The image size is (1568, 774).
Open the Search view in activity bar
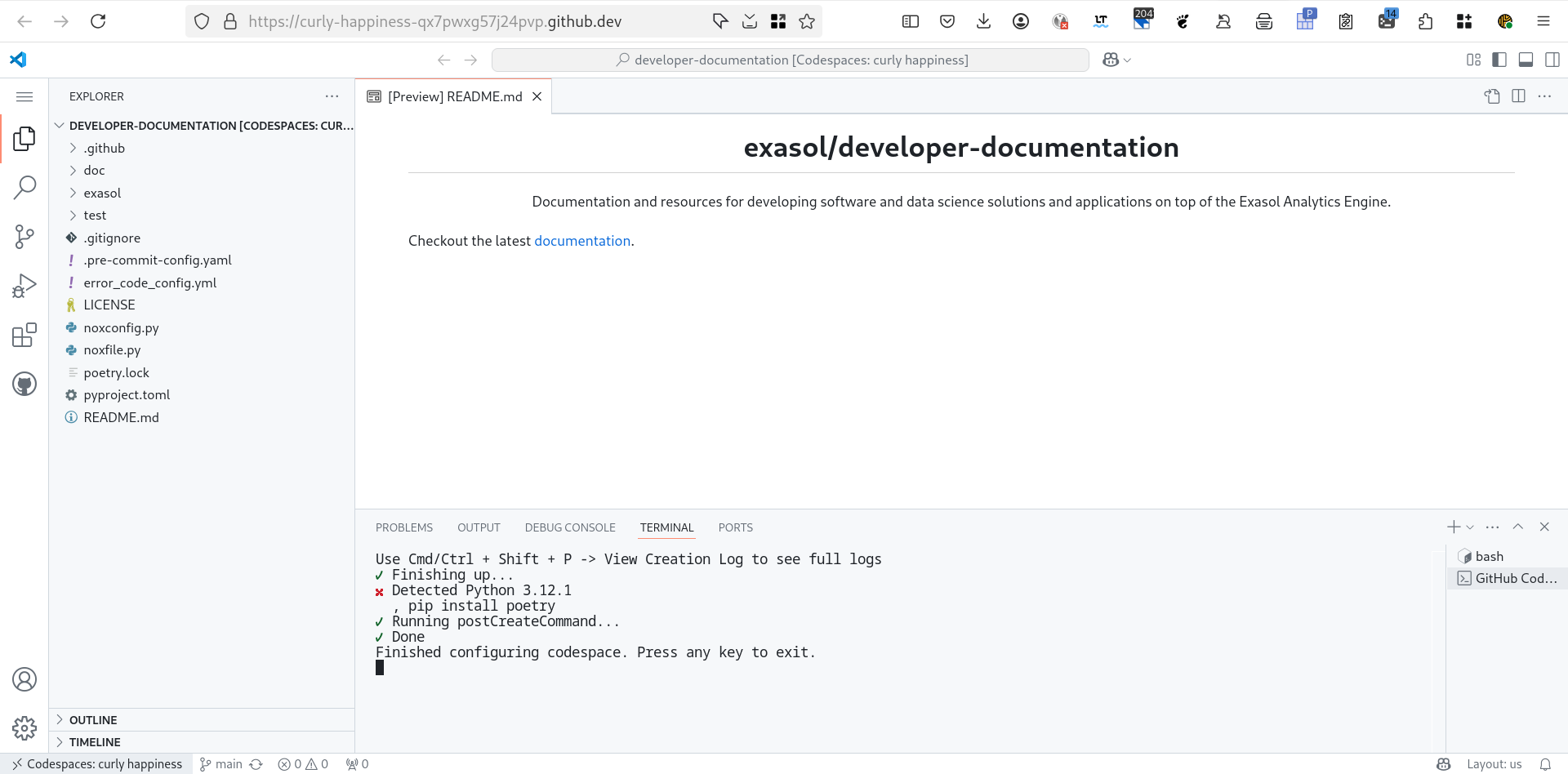24,188
